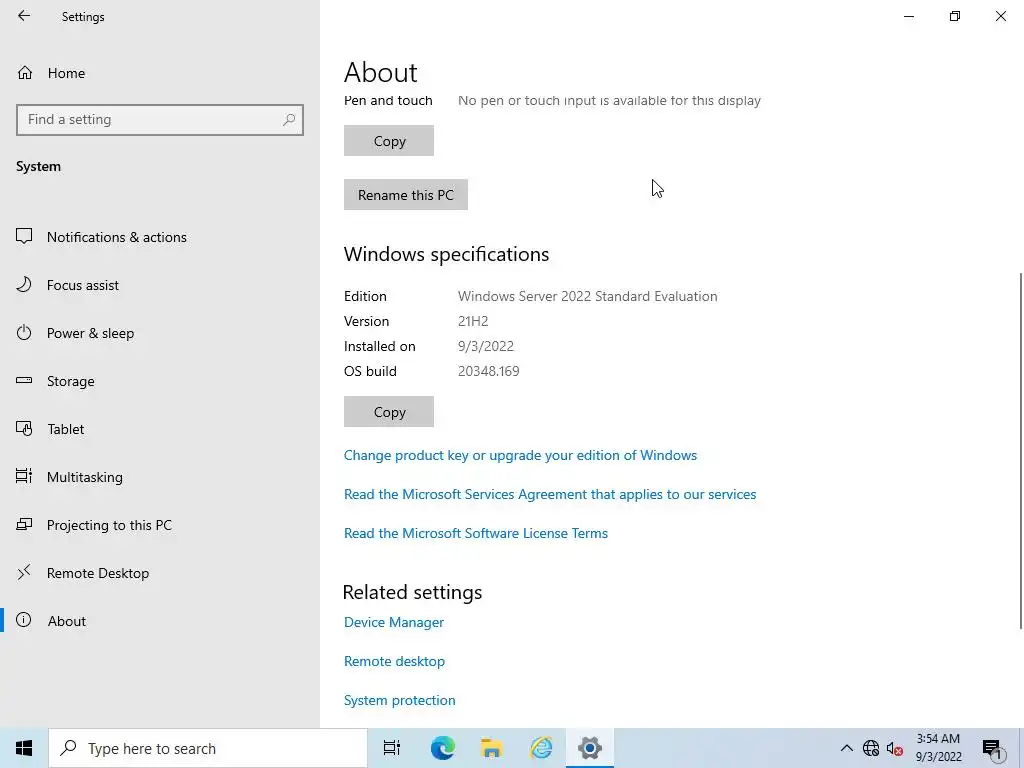Screen dimensions: 1024x768
Task: Open Remote desktop related setting link
Action: click(394, 662)
